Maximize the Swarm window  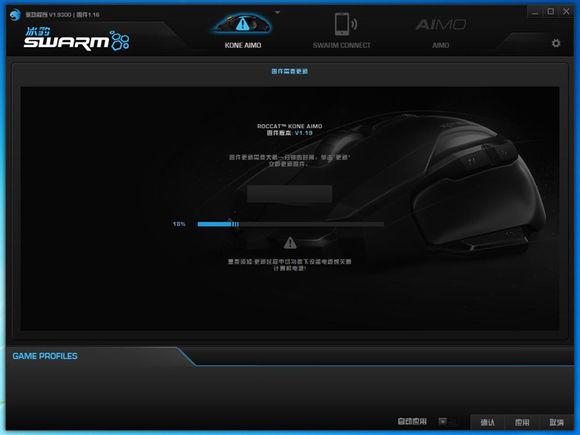click(x=550, y=12)
